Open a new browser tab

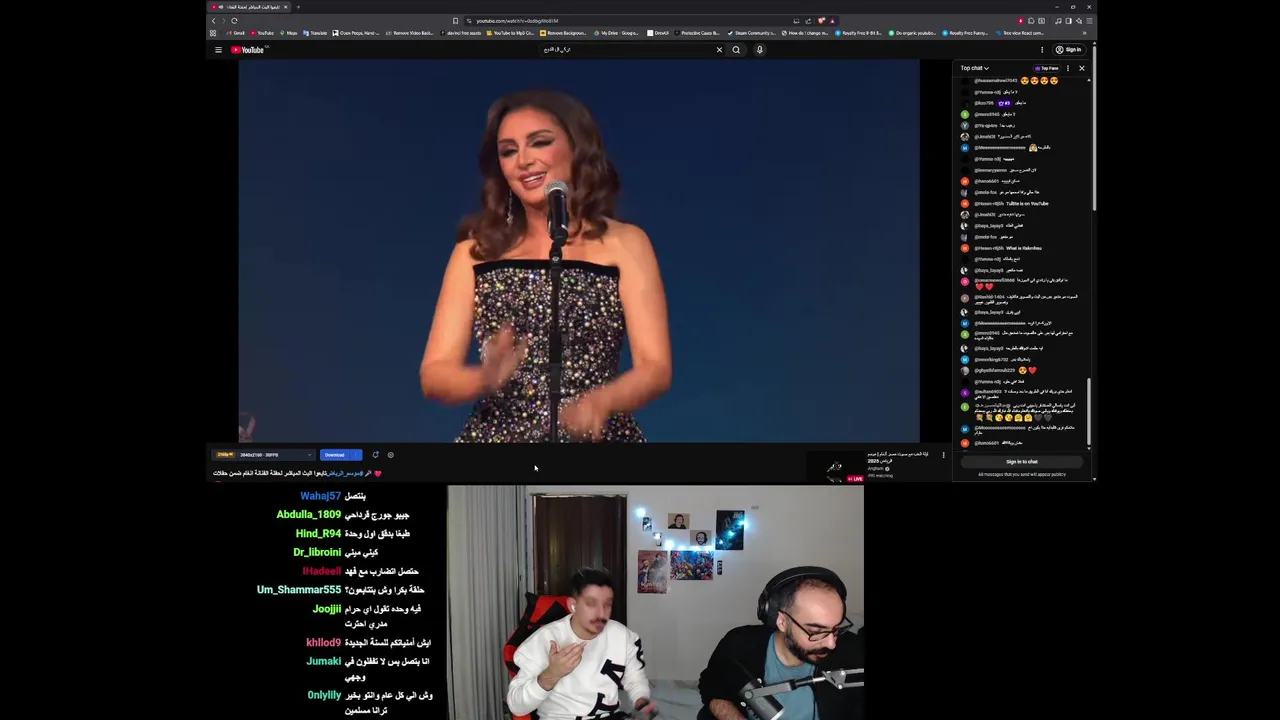point(296,7)
